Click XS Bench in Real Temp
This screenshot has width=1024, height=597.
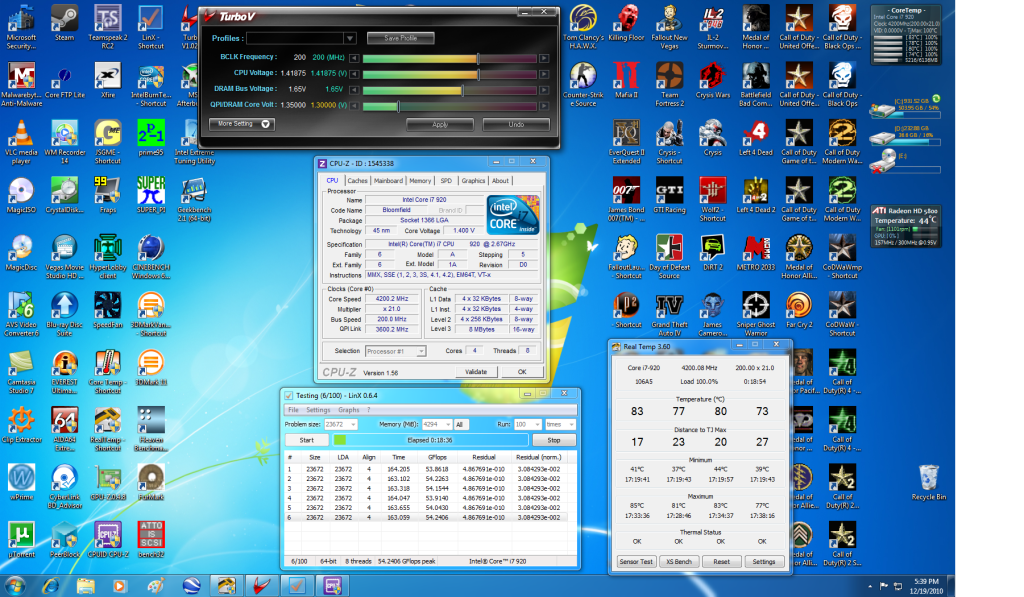coord(679,562)
